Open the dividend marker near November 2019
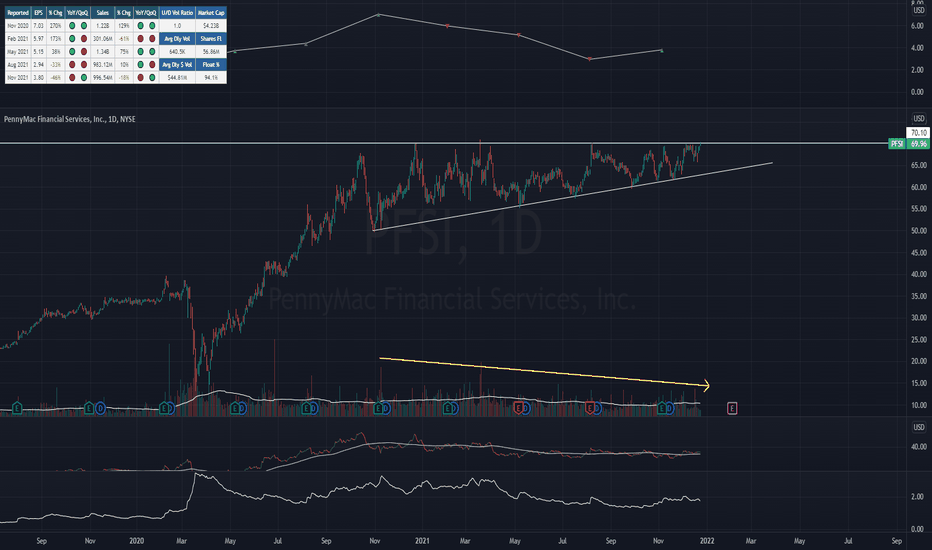This screenshot has width=932, height=550. tap(100, 408)
